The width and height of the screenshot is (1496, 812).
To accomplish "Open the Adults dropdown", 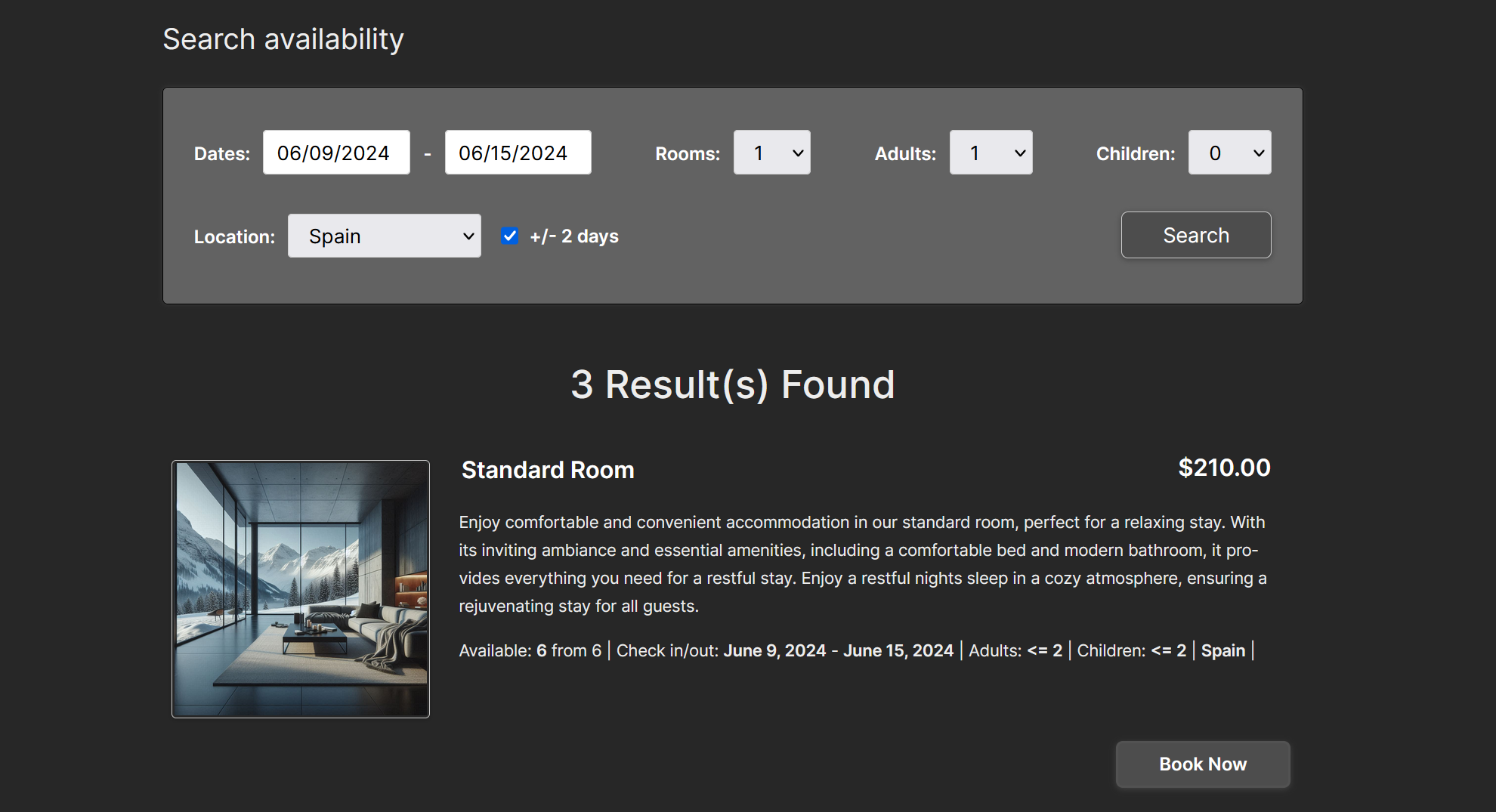I will tap(991, 153).
